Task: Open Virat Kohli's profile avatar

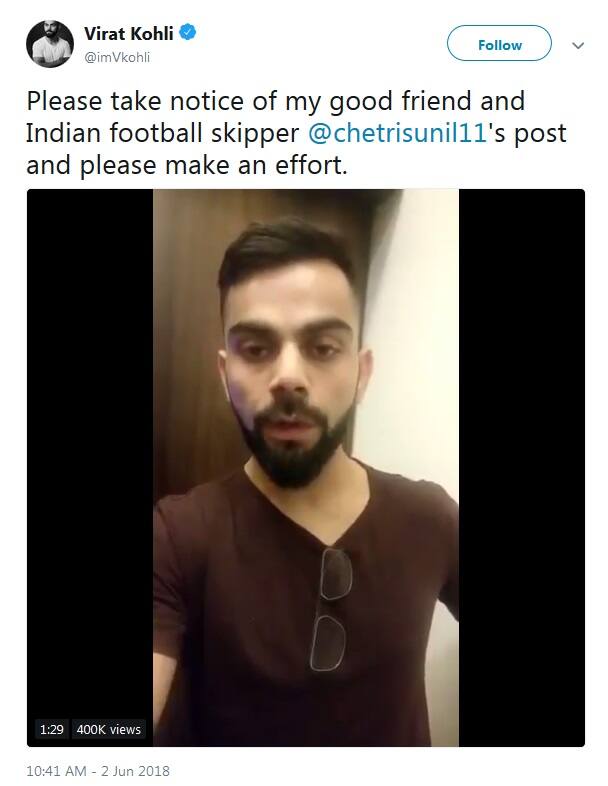Action: (x=50, y=44)
